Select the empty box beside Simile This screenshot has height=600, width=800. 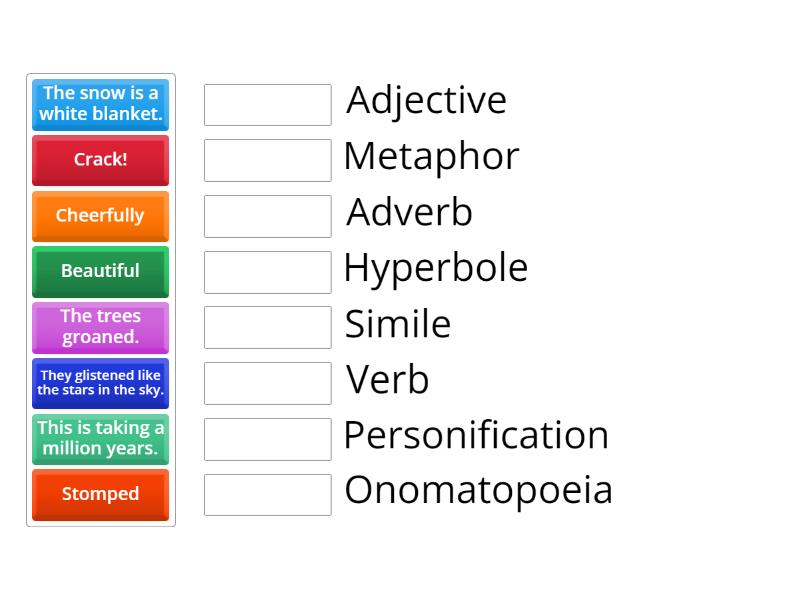[267, 327]
